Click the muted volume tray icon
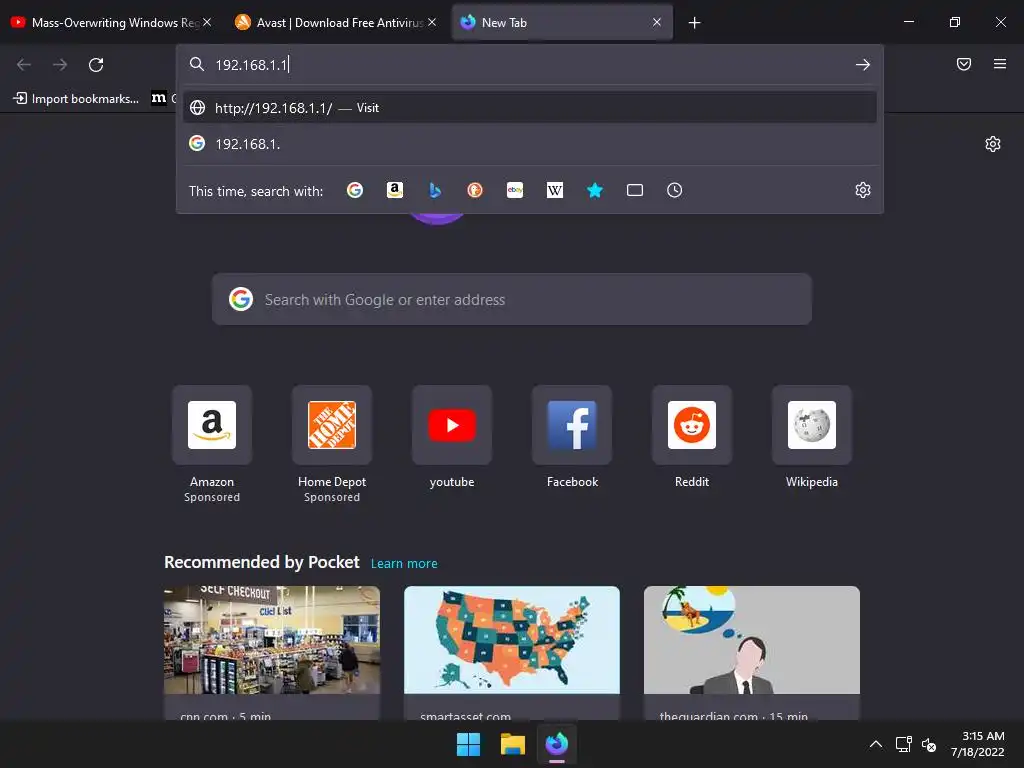1024x768 pixels. (929, 744)
